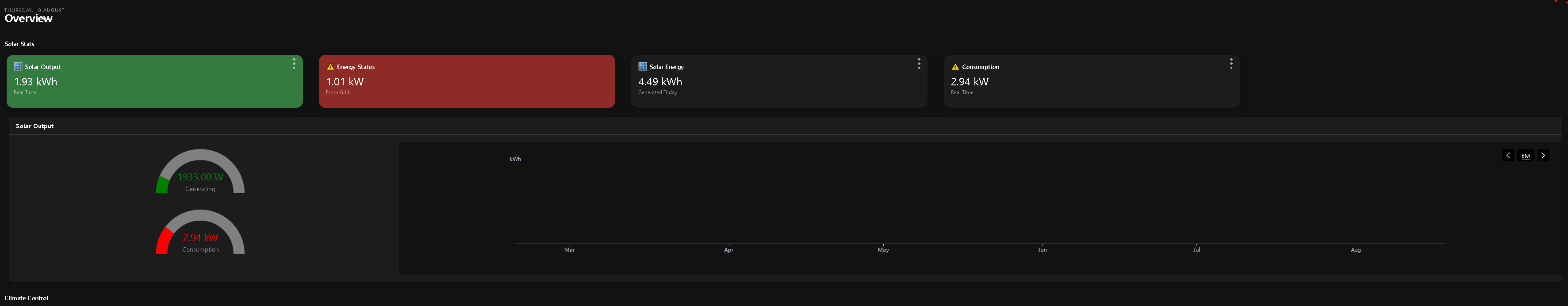Click the Mar label on chart axis
The width and height of the screenshot is (1568, 306).
569,249
